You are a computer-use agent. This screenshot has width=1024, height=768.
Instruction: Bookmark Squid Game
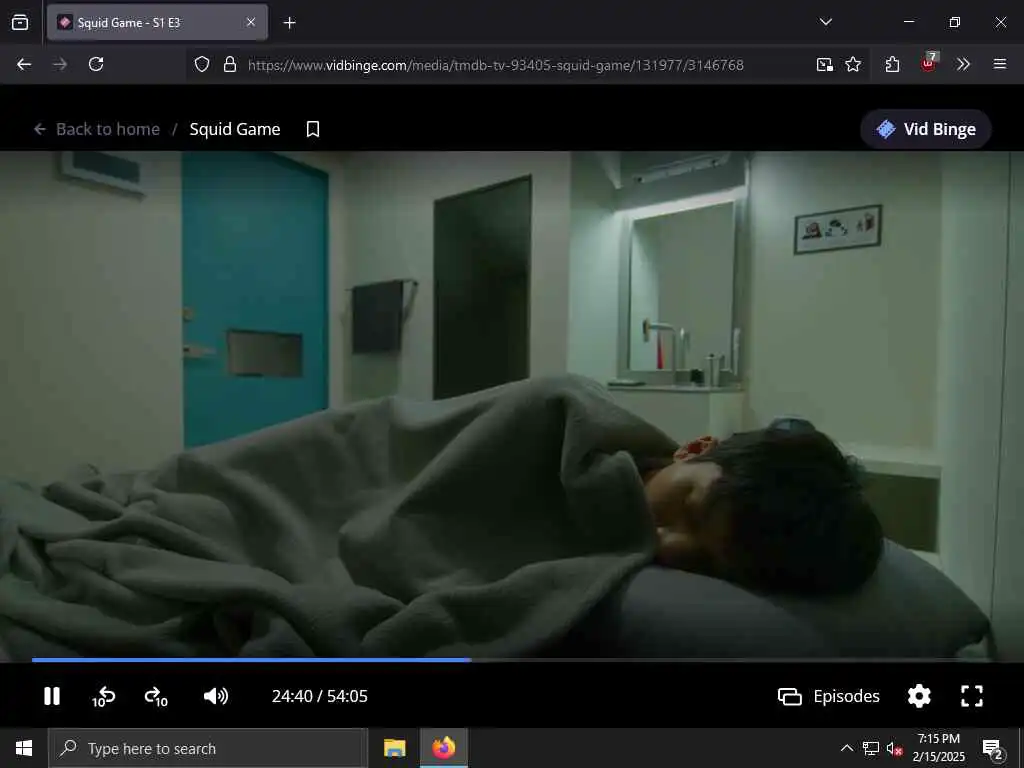point(313,129)
